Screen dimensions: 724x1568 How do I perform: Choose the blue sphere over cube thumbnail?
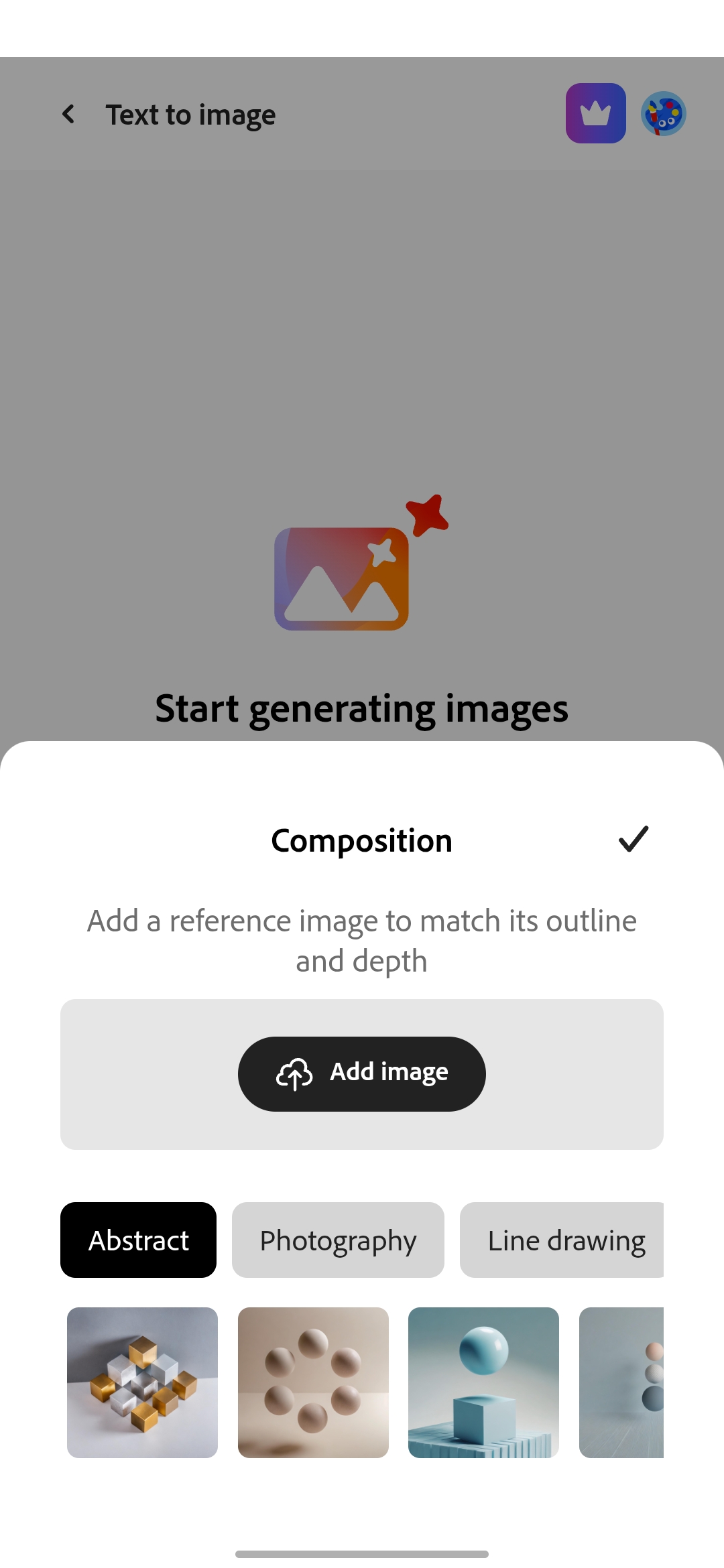tap(483, 1382)
